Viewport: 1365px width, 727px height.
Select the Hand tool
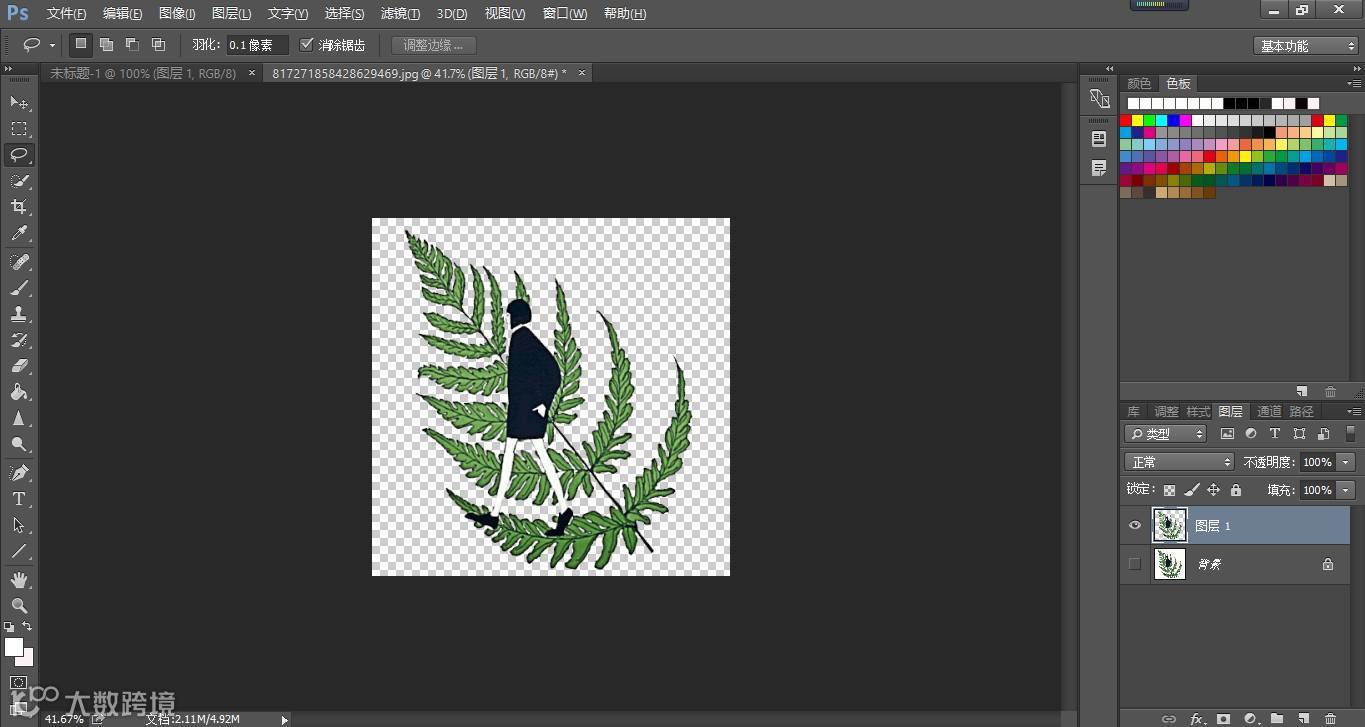19,579
